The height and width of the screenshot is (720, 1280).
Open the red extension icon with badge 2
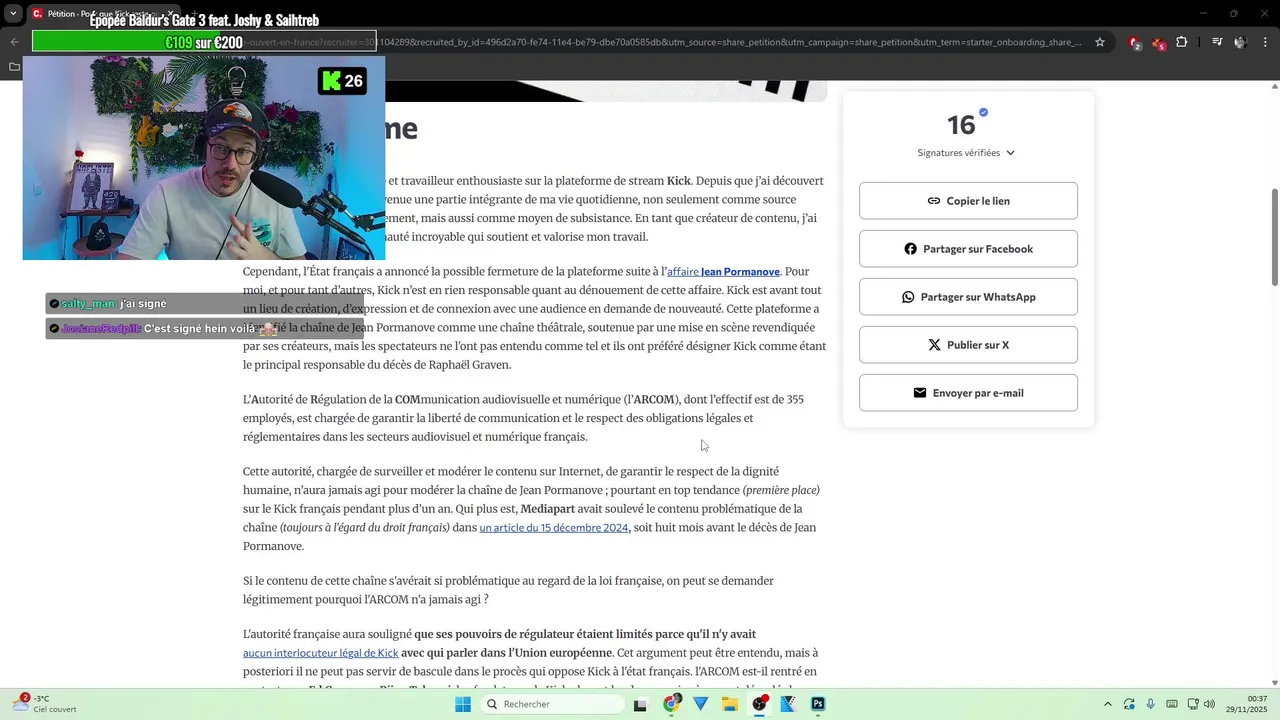point(1135,43)
